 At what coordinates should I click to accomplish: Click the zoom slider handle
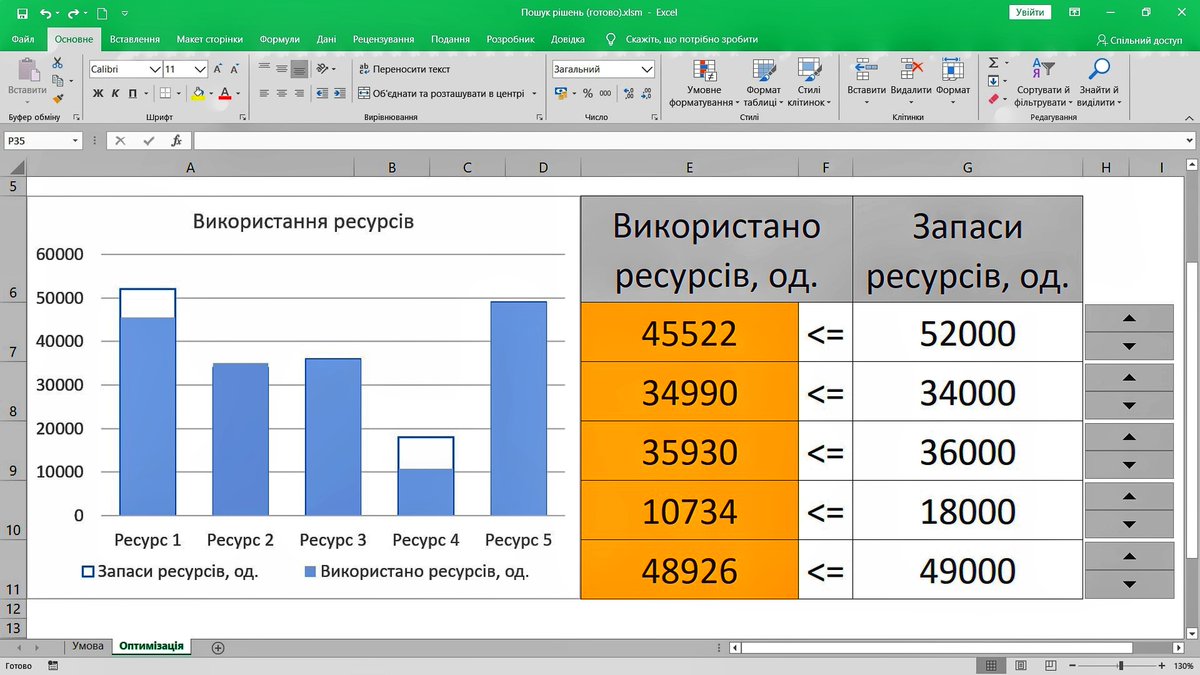click(x=1121, y=666)
